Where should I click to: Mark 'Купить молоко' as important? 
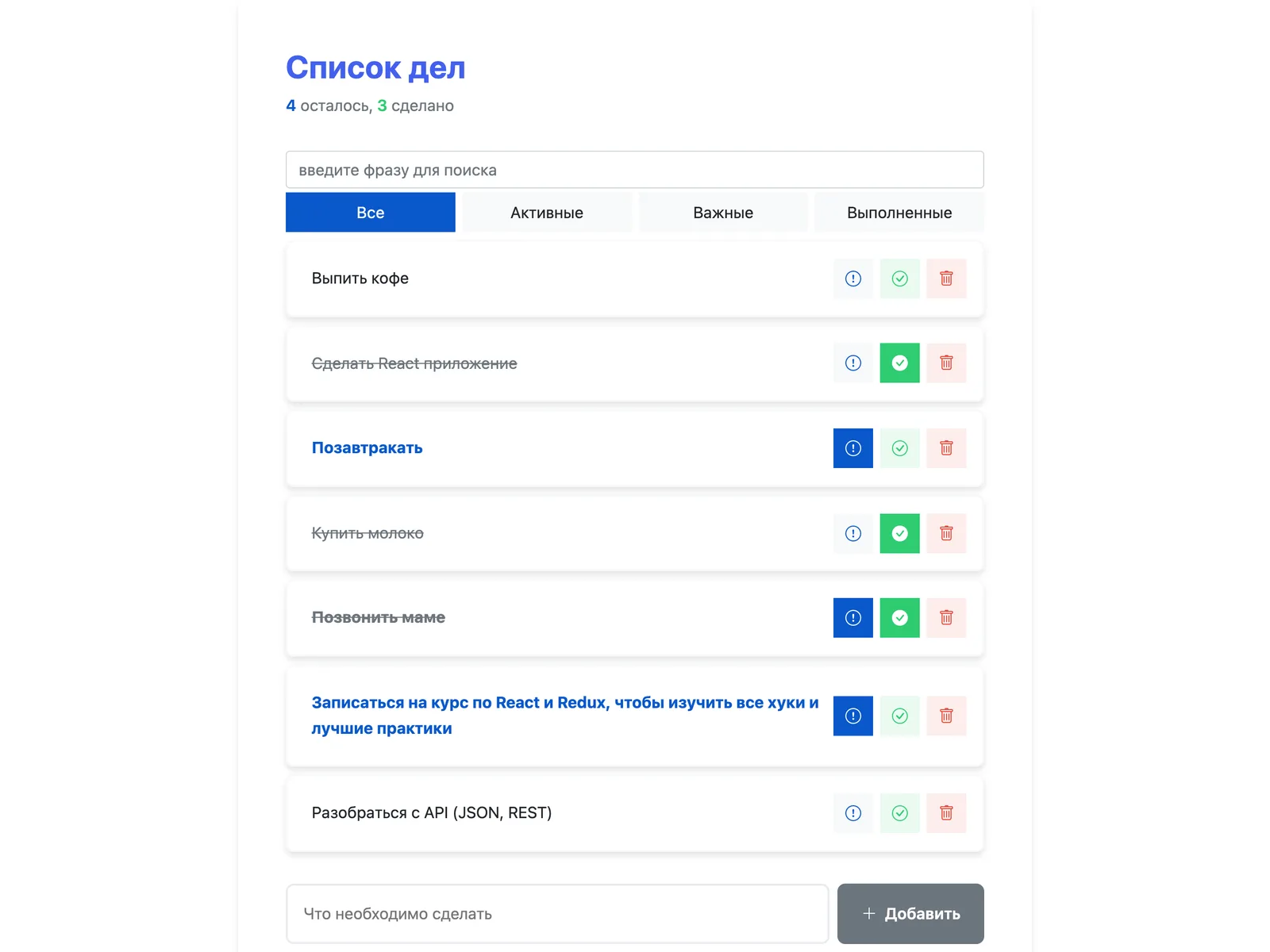(852, 533)
